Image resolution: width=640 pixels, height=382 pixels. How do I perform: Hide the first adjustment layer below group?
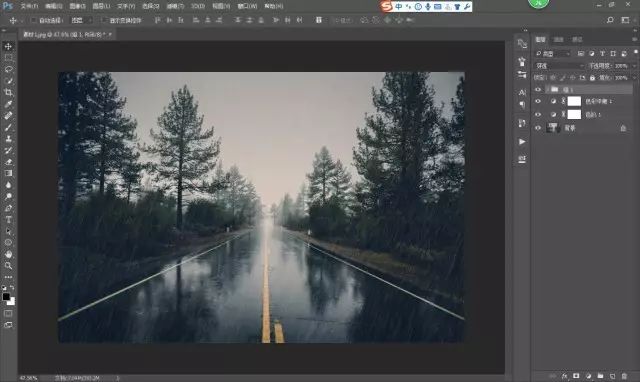pos(538,101)
